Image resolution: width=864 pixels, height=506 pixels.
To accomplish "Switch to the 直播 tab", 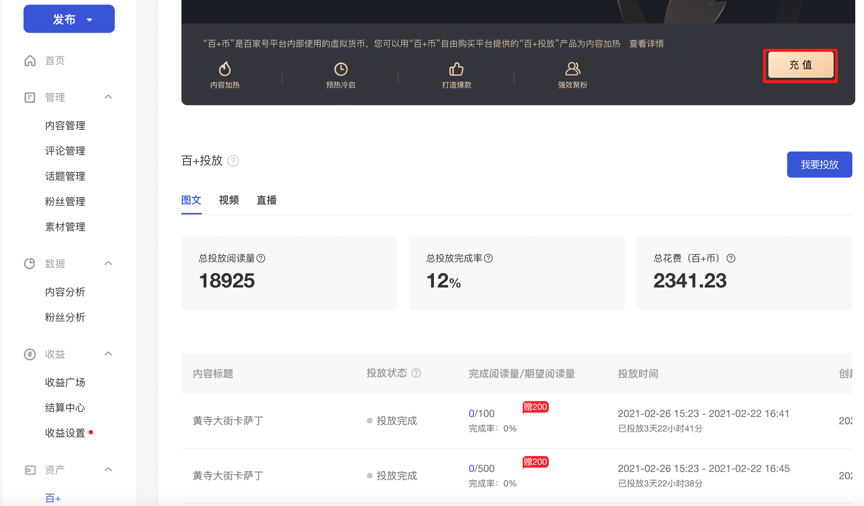I will pos(266,200).
